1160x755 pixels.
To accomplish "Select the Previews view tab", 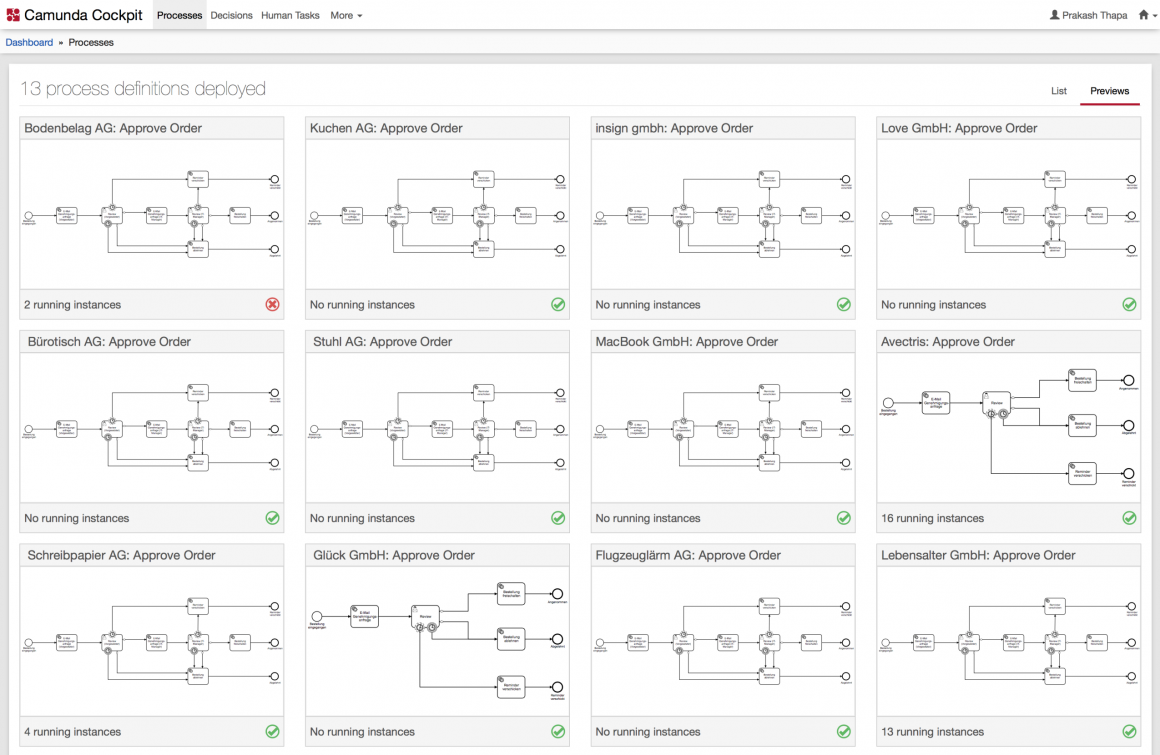I will (1109, 91).
